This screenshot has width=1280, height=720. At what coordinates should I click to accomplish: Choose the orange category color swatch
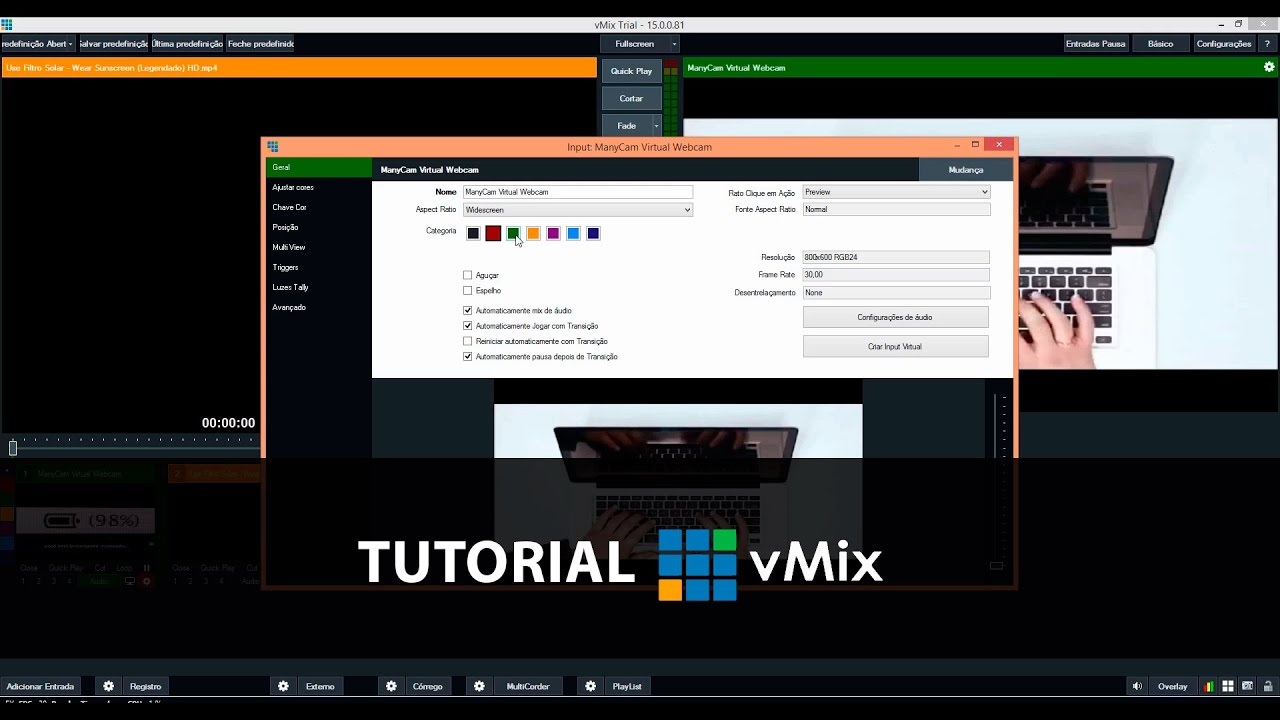(533, 233)
